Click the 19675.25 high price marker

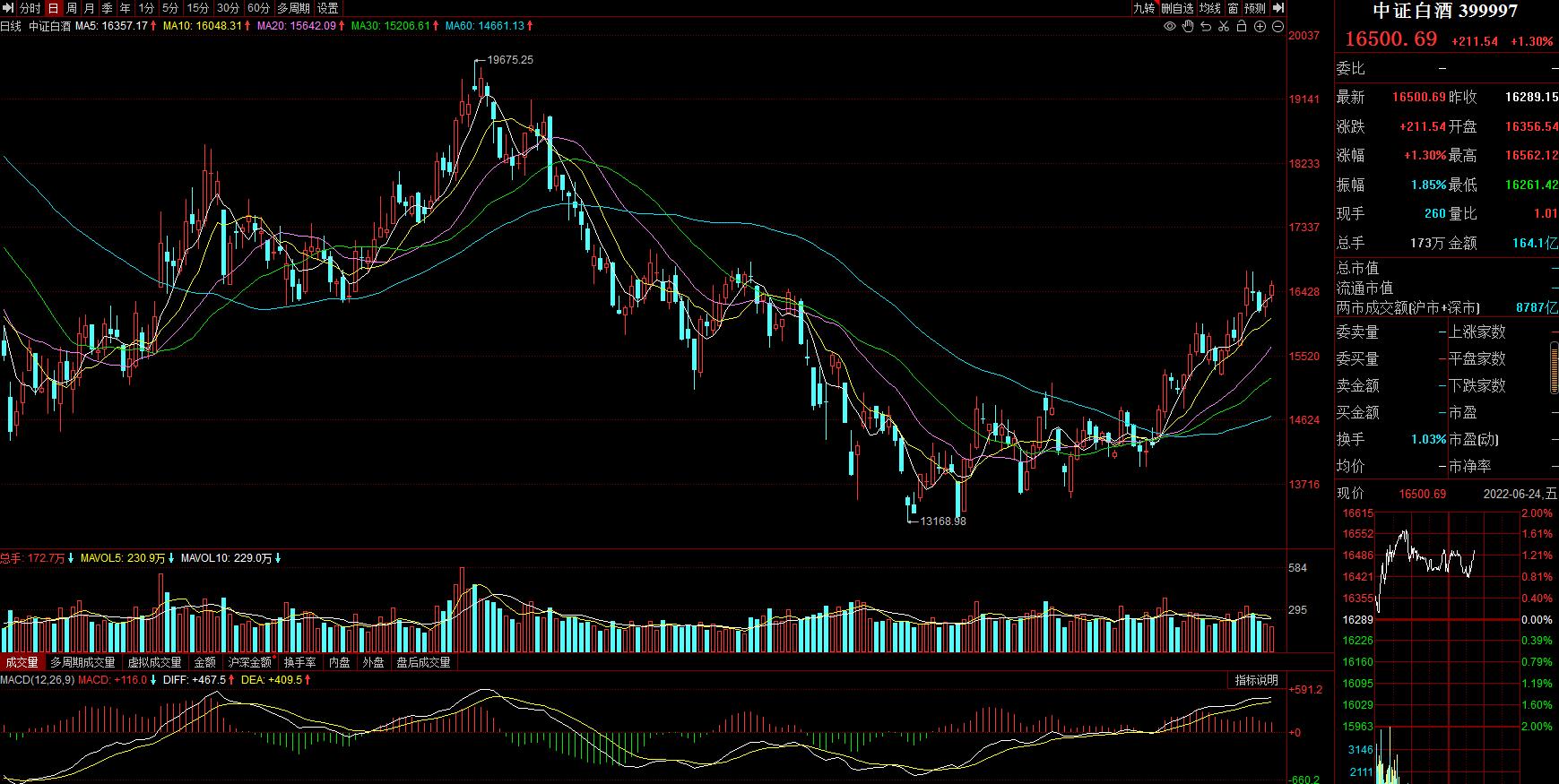[x=509, y=60]
